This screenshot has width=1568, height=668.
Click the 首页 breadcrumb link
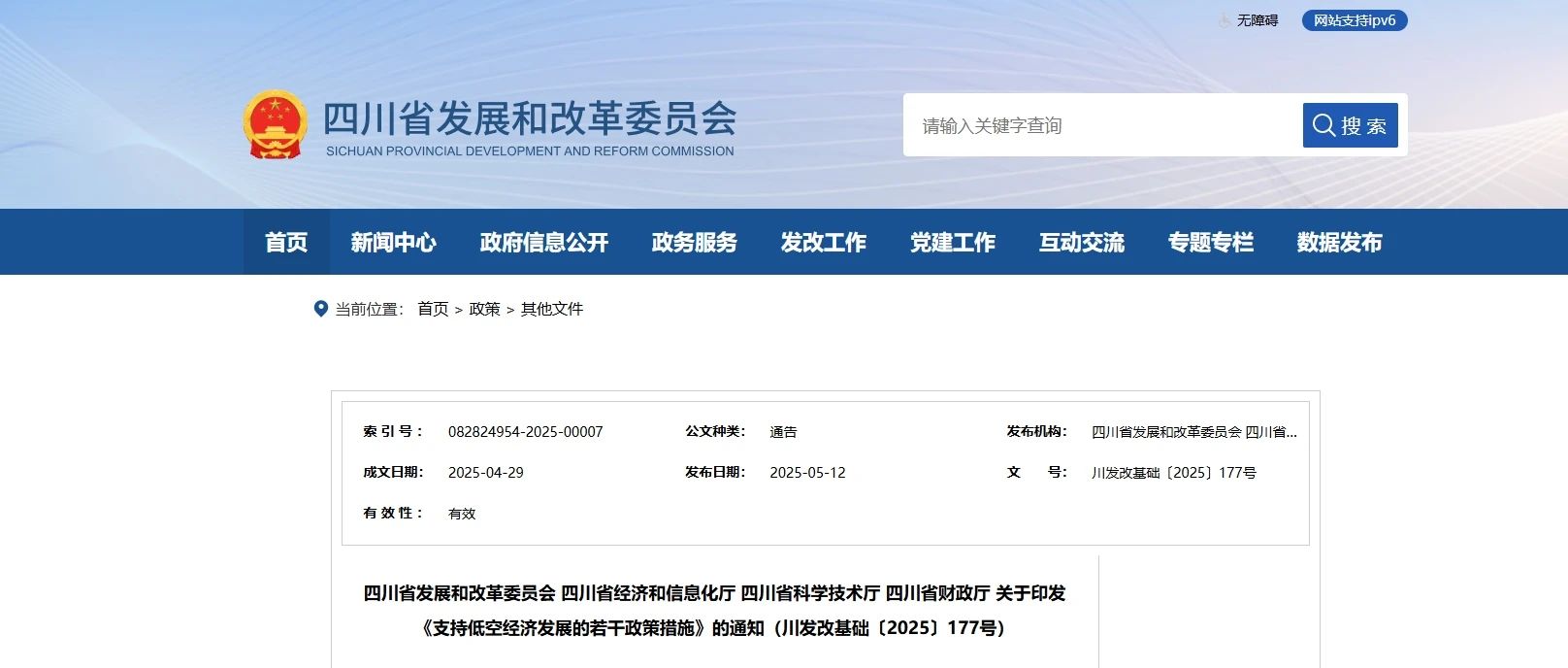(433, 309)
